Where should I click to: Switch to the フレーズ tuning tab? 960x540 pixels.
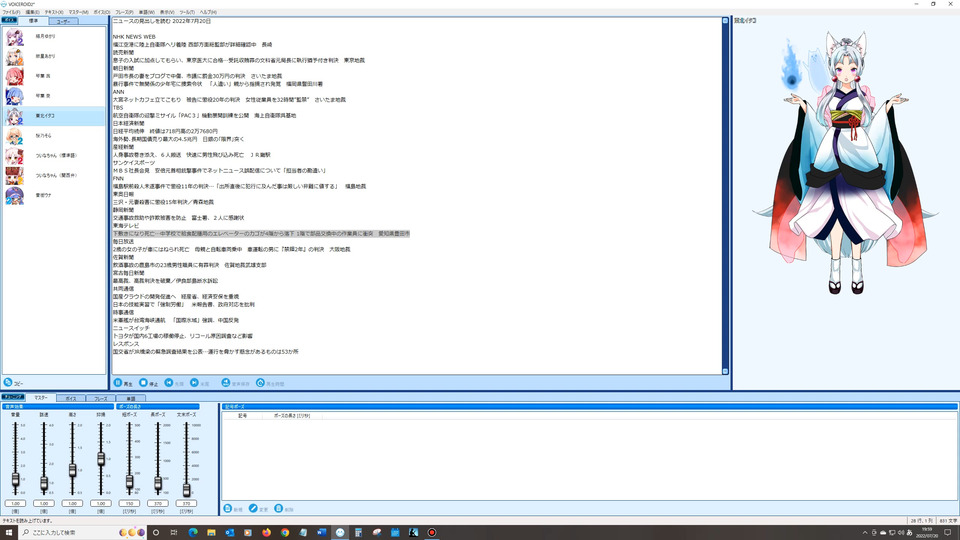(x=100, y=399)
